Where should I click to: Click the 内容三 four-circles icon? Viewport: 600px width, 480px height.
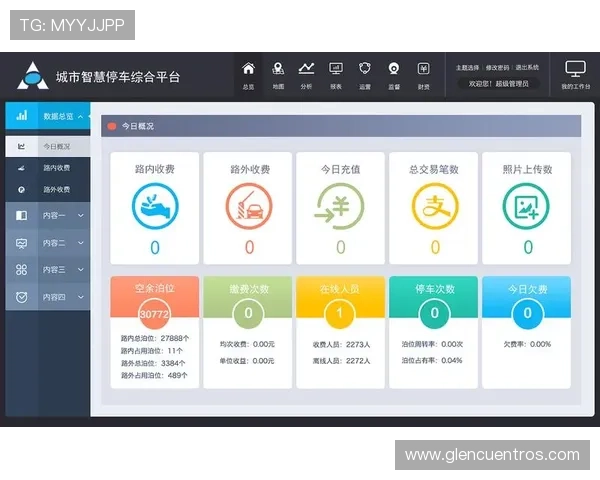[x=21, y=269]
